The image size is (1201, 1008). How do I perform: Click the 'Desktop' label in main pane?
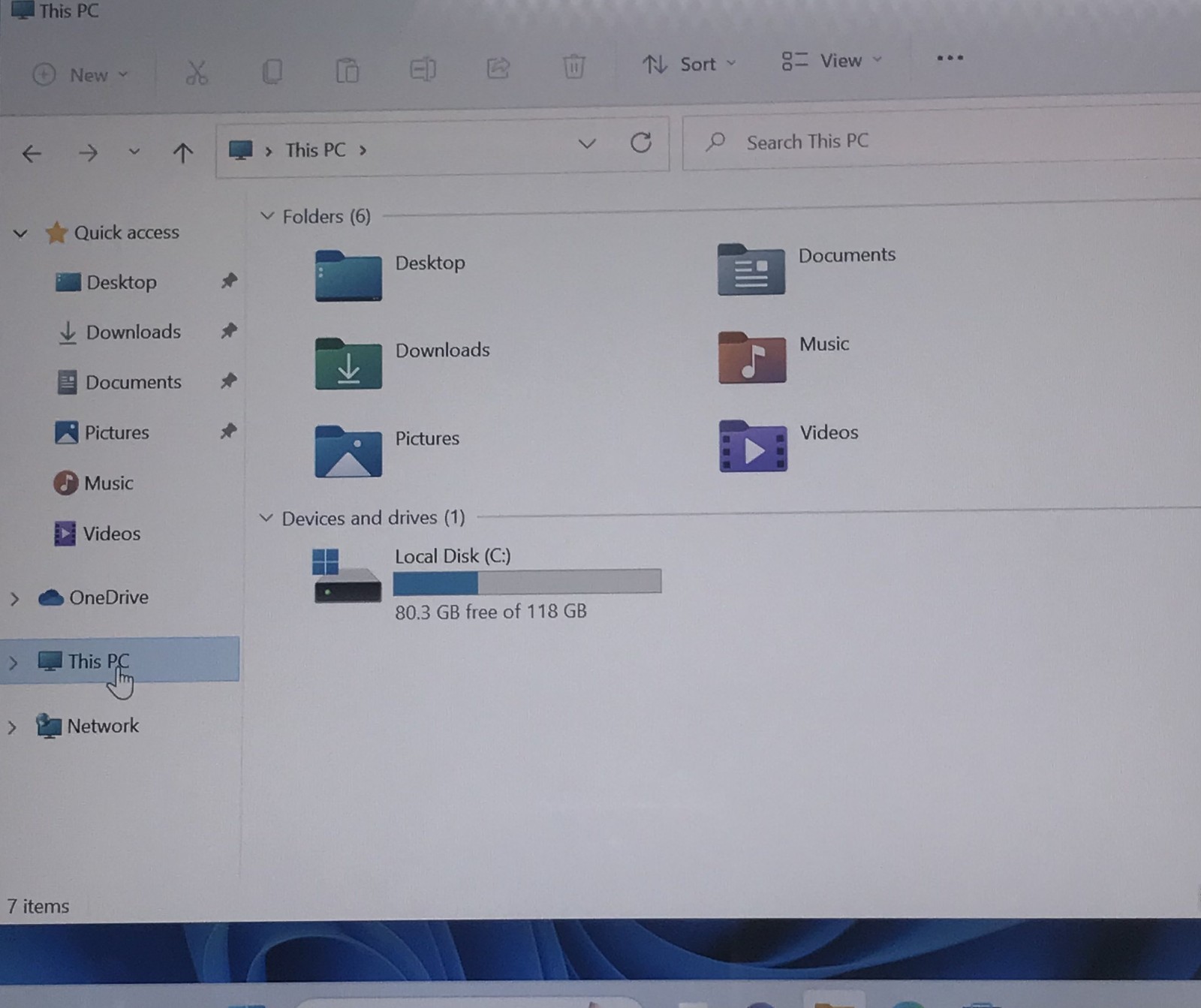coord(430,263)
